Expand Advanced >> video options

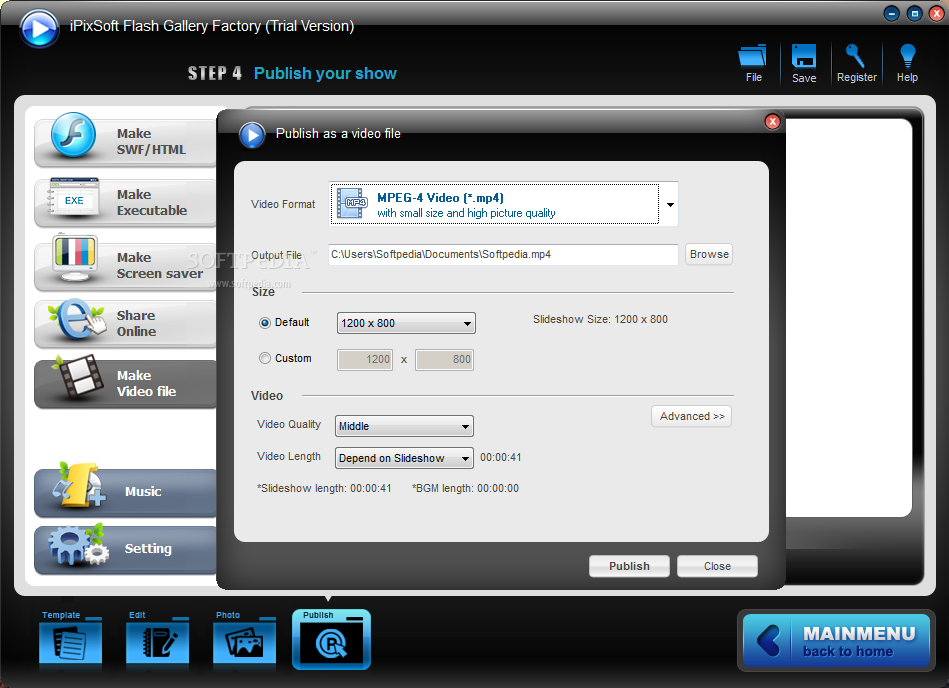click(x=692, y=416)
